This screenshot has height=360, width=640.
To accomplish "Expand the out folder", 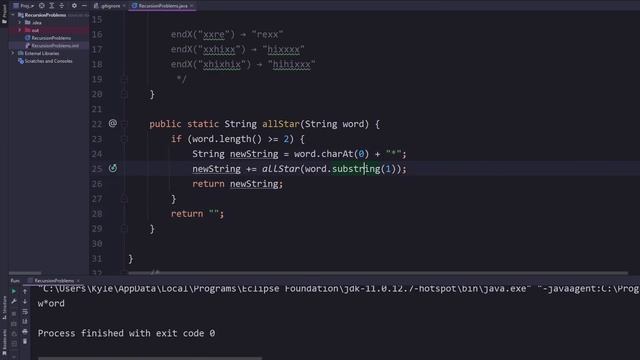I will click(x=20, y=30).
